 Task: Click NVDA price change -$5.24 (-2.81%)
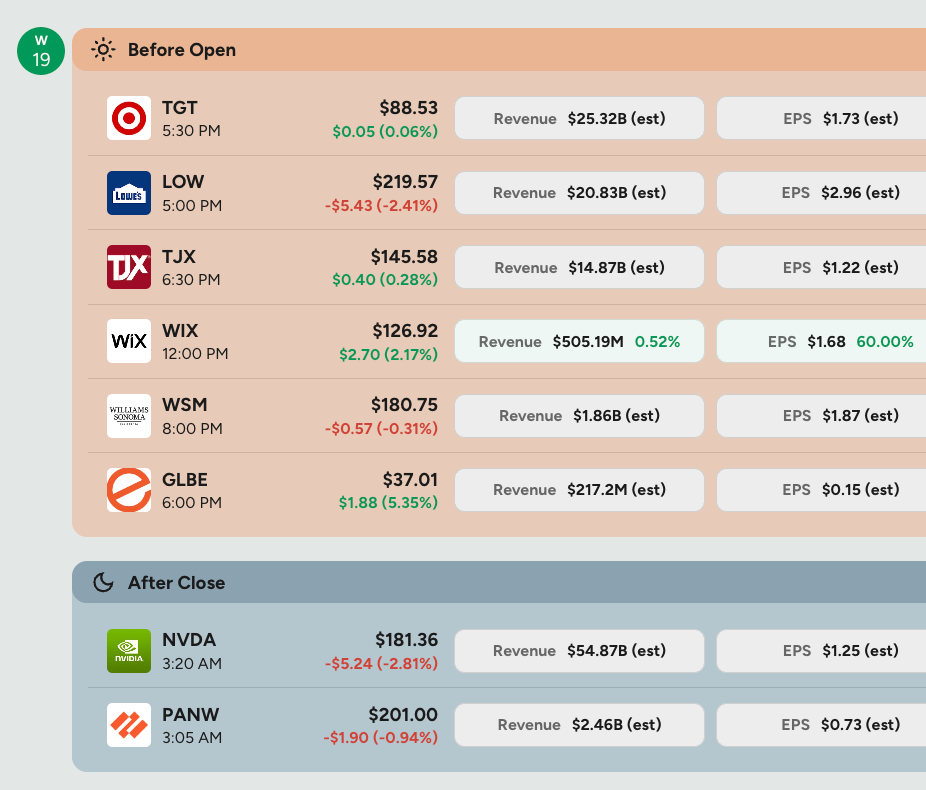coord(382,664)
